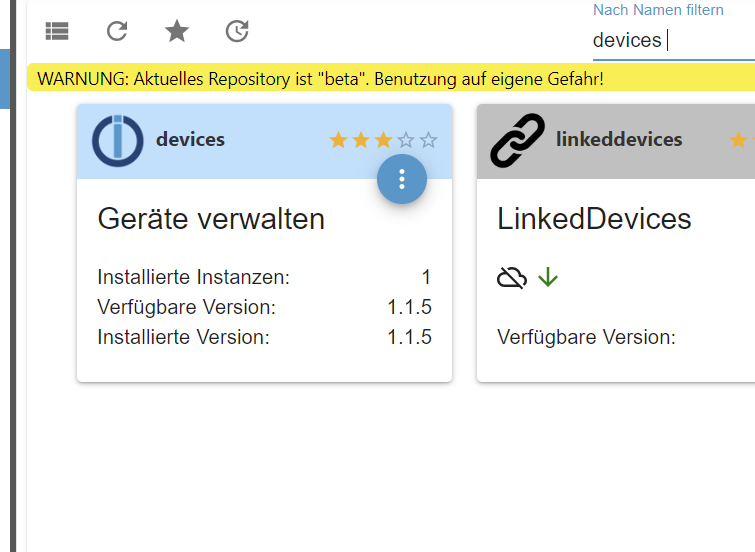Click the linkeddevices chain link logo

(x=518, y=140)
